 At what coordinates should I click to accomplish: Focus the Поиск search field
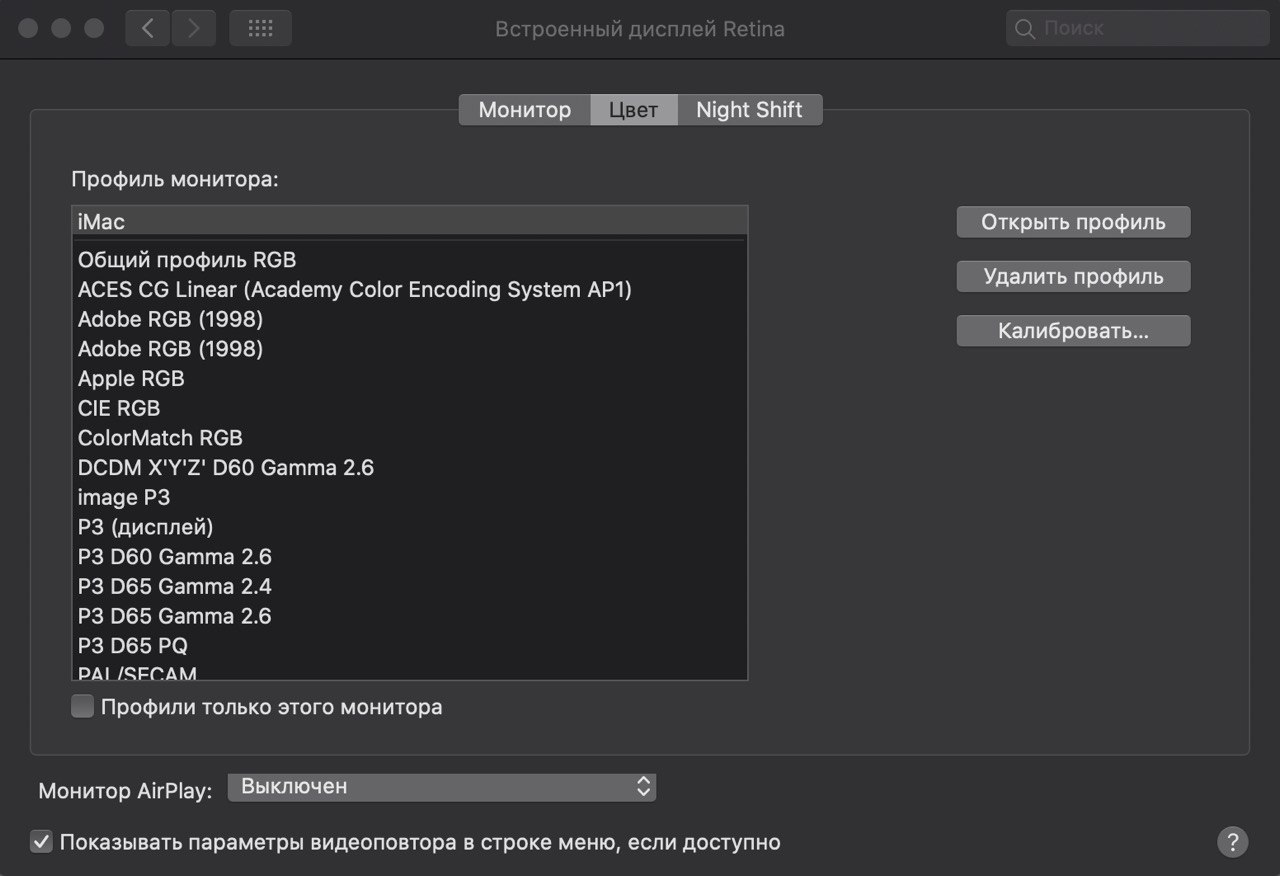pyautogui.click(x=1136, y=28)
